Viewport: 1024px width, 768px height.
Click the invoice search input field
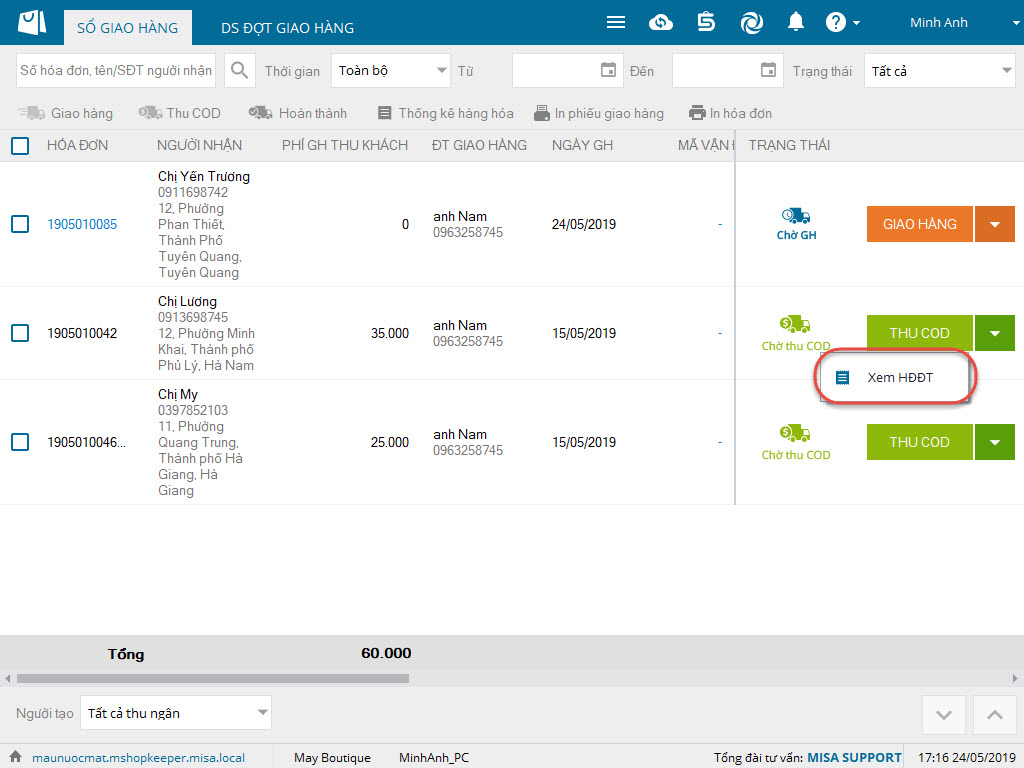[x=116, y=71]
